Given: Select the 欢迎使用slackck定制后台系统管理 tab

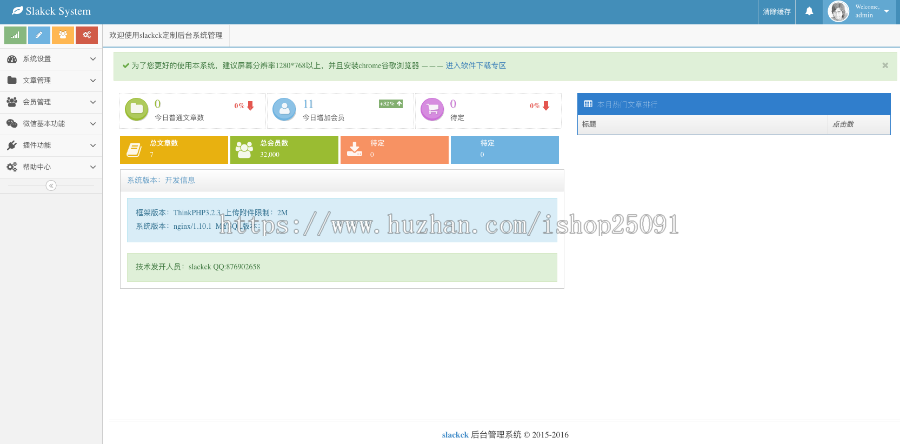Looking at the screenshot, I should click(166, 35).
